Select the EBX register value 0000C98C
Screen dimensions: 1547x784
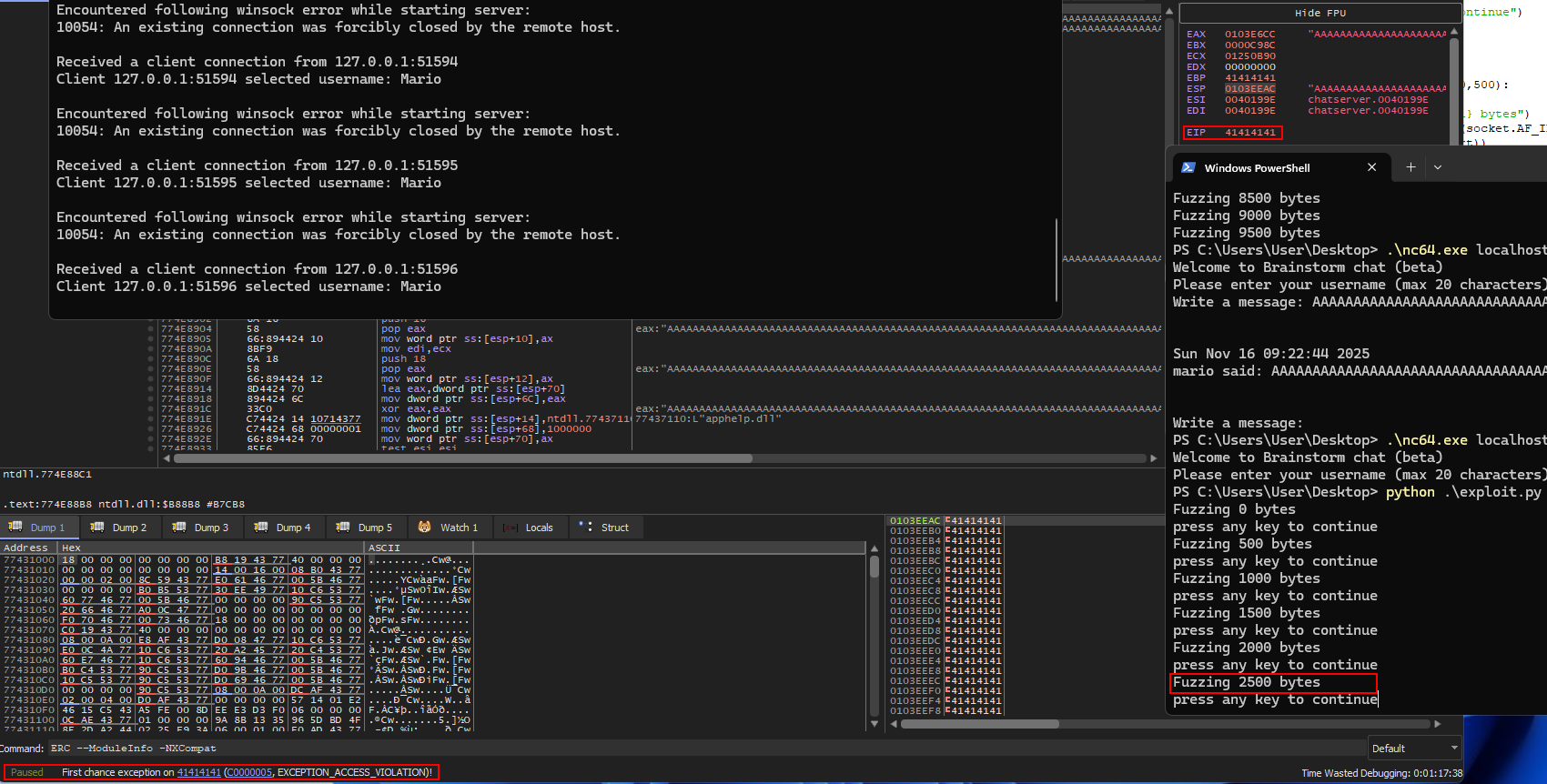click(1249, 45)
